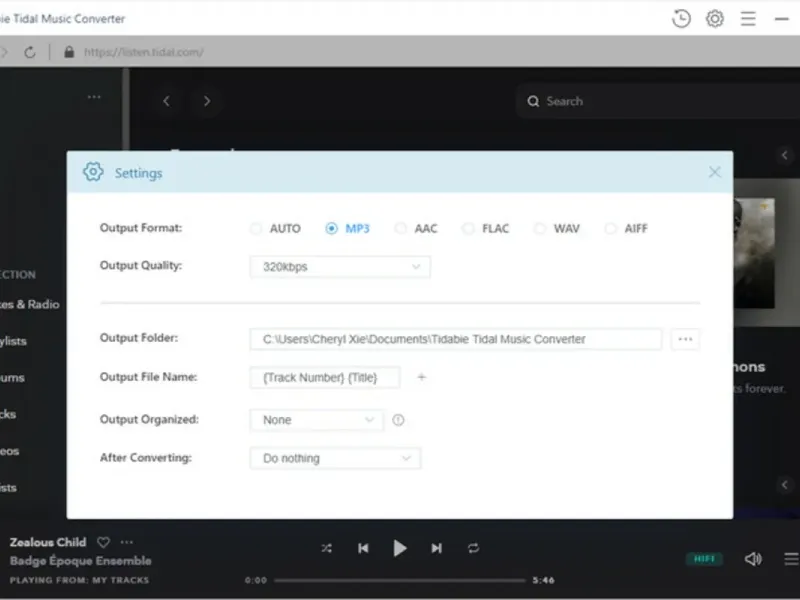
Task: Open conversion history clock icon
Action: 681,19
